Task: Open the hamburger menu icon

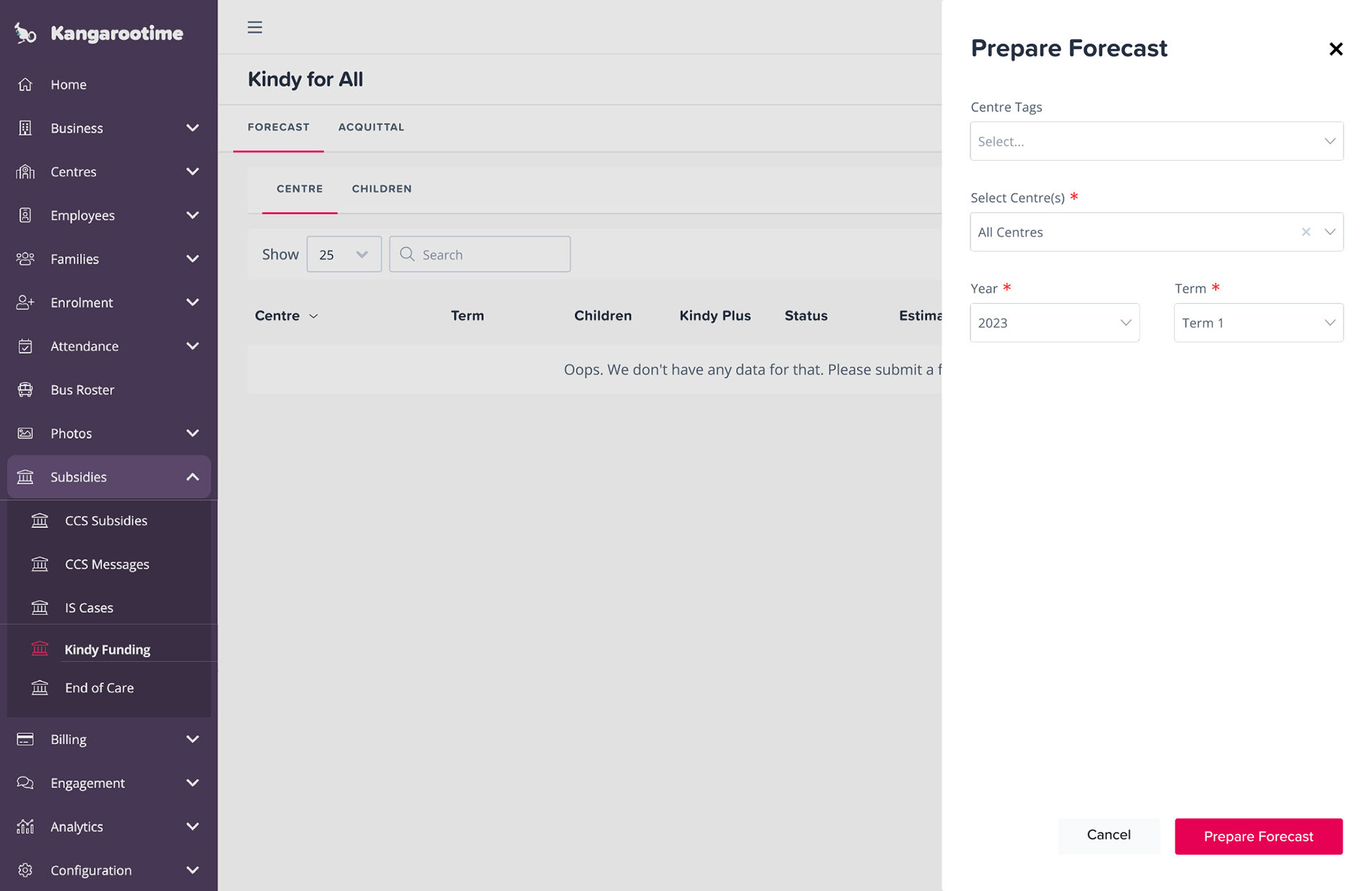Action: [254, 27]
